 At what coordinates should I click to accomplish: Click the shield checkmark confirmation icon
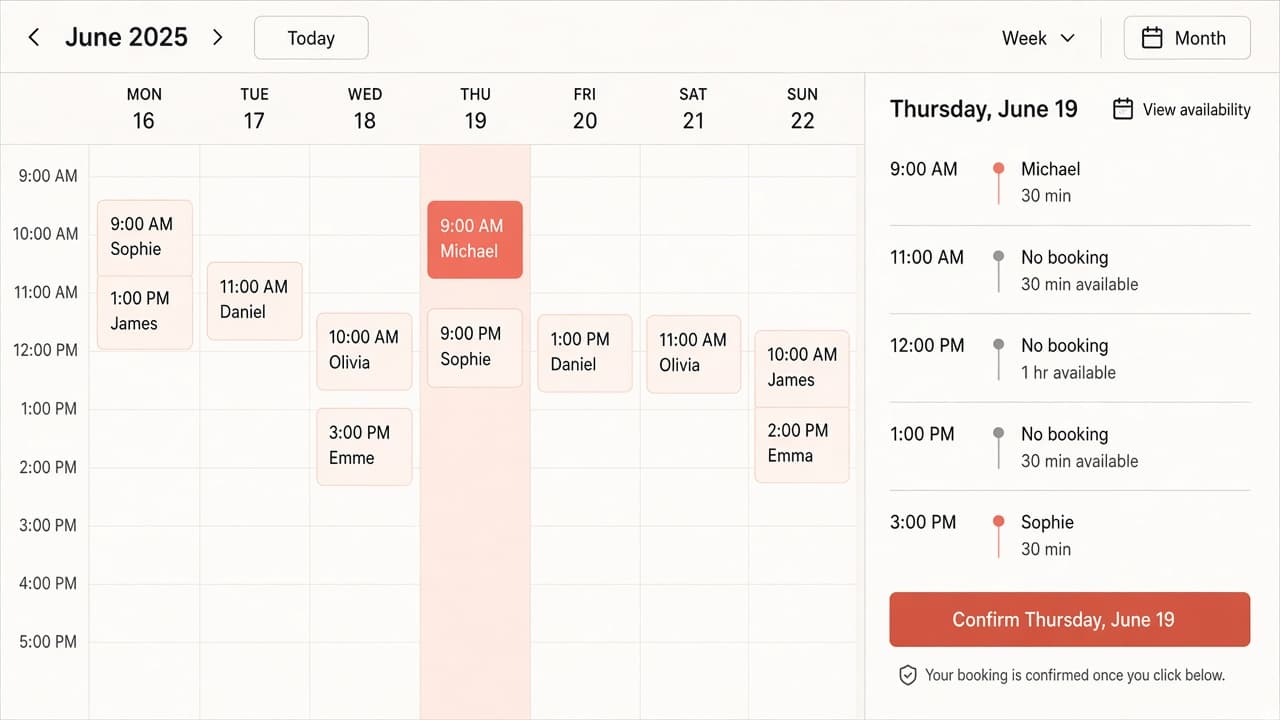[908, 675]
